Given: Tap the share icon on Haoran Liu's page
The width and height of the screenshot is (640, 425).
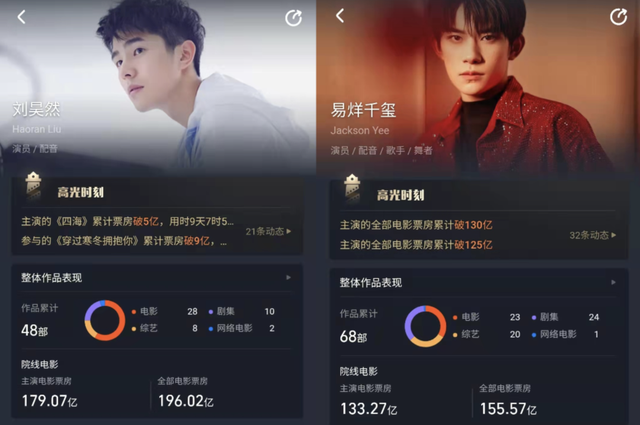Looking at the screenshot, I should (293, 18).
